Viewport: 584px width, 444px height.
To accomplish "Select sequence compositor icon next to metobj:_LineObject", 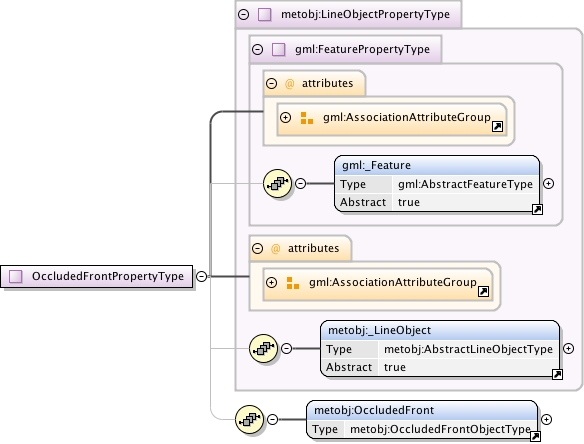I will tap(263, 348).
